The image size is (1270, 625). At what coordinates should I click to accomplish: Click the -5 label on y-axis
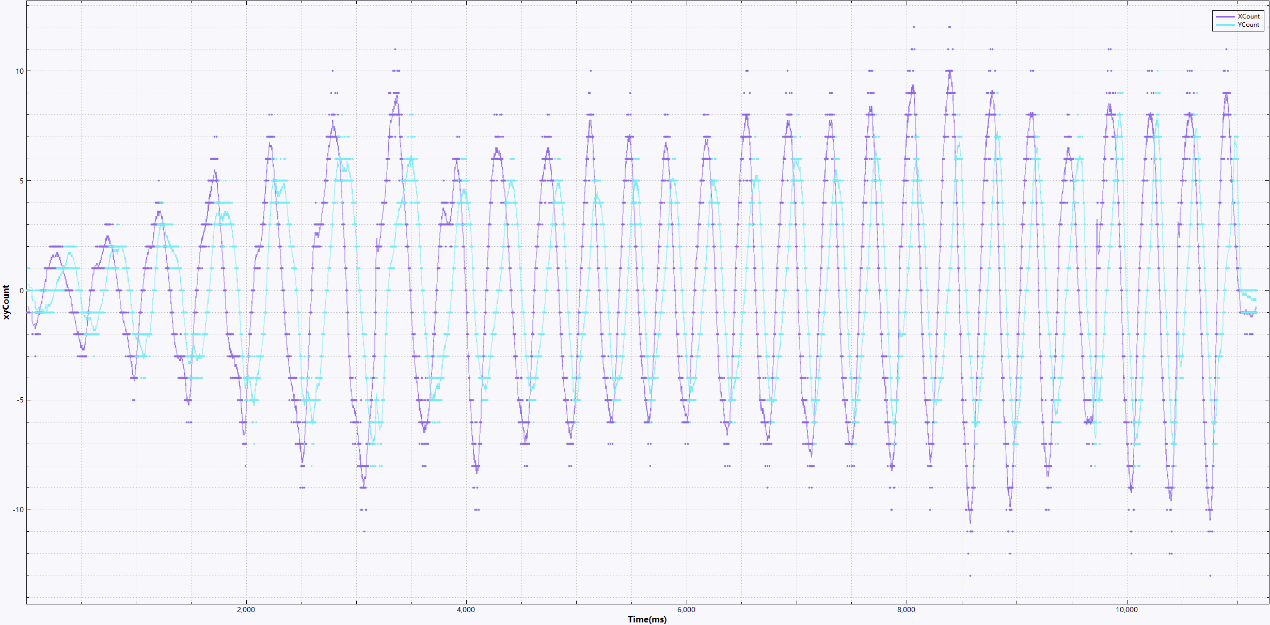pos(17,401)
